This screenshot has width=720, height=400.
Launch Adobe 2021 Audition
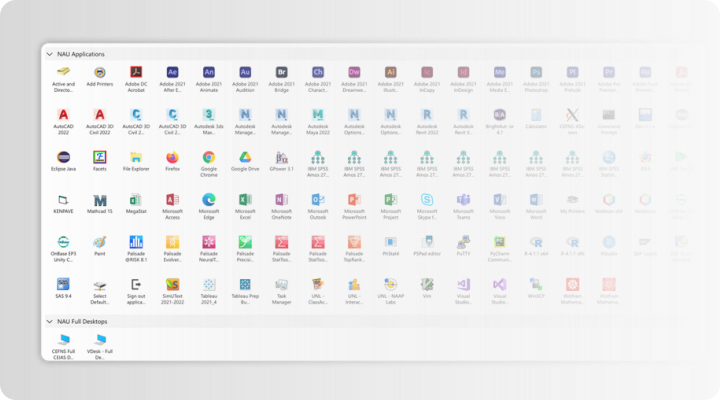coord(245,73)
